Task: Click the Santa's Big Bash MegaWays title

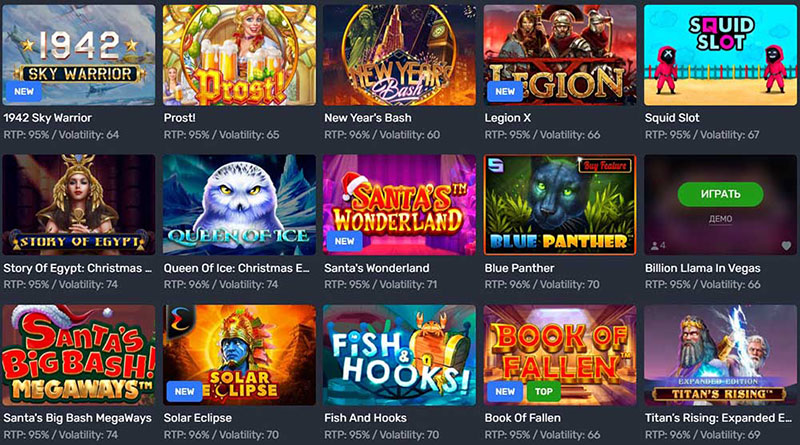Action: pos(78,418)
